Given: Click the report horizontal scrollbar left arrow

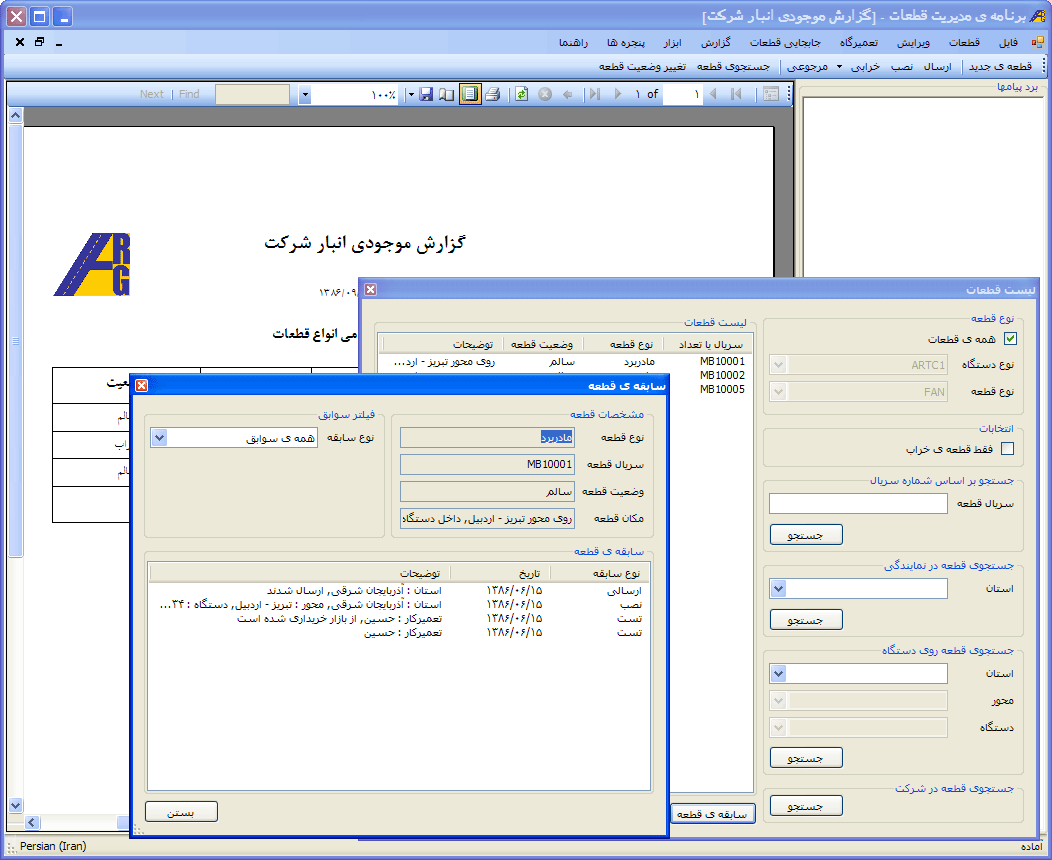Looking at the screenshot, I should [32, 822].
